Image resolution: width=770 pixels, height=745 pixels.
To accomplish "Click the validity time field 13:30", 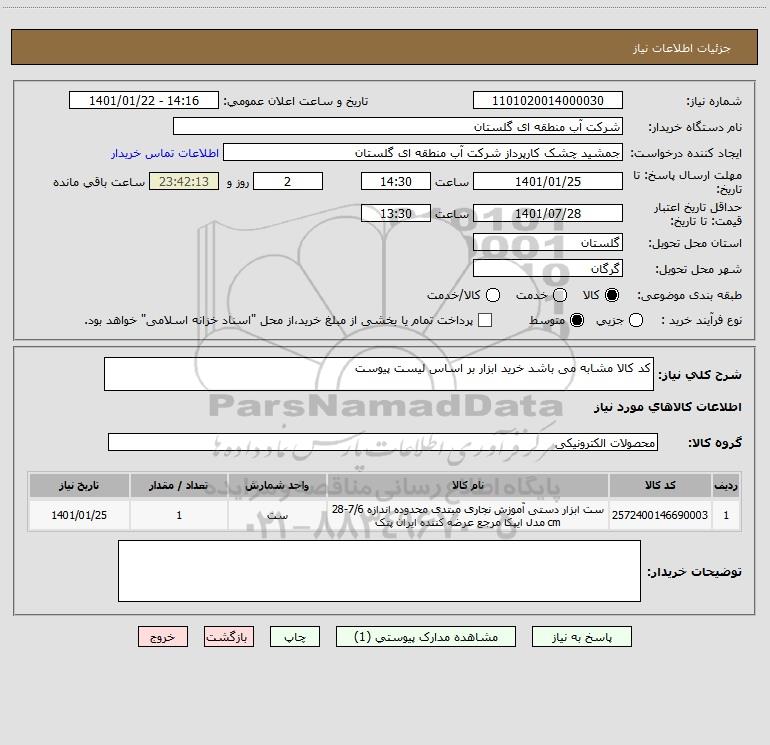I will click(396, 213).
